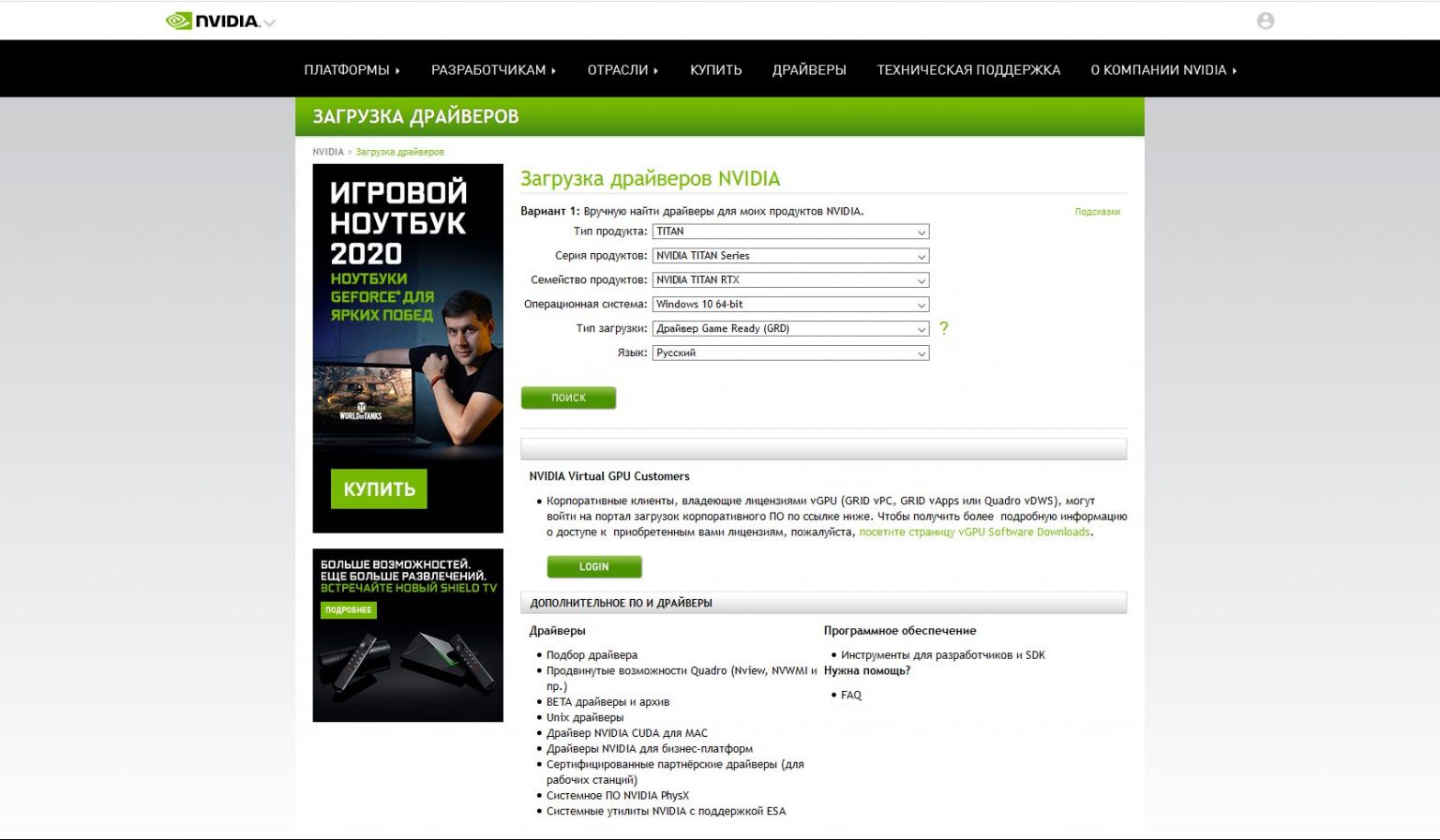Open the Тип продукта dropdown showing TITAN
The height and width of the screenshot is (840, 1440).
[x=790, y=232]
